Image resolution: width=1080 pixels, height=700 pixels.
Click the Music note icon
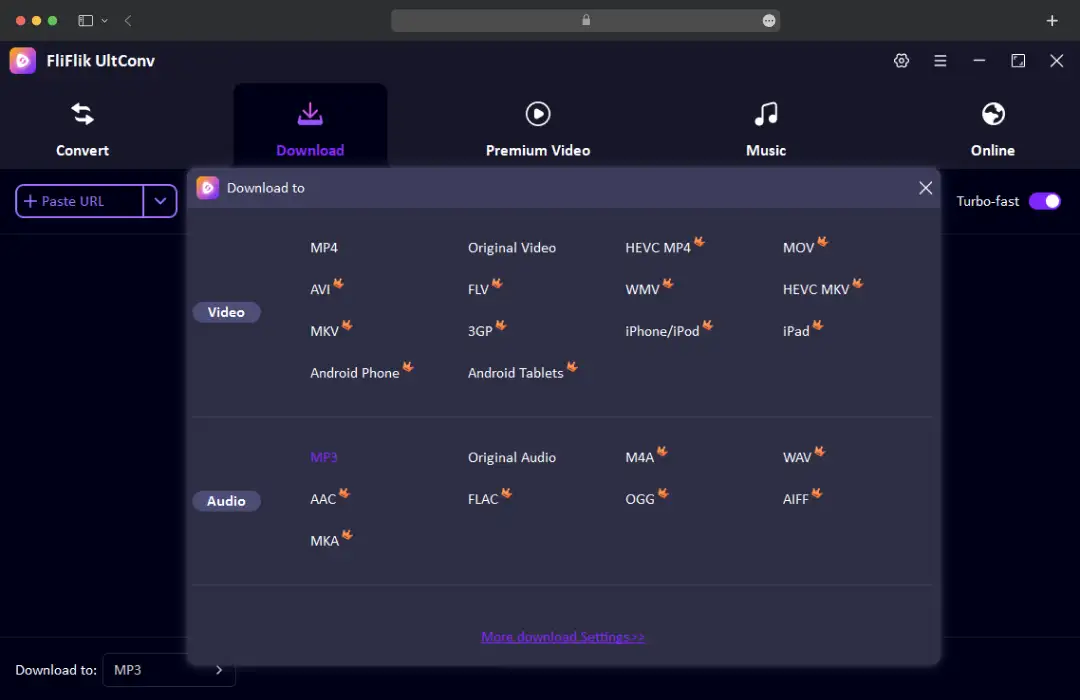pyautogui.click(x=766, y=113)
